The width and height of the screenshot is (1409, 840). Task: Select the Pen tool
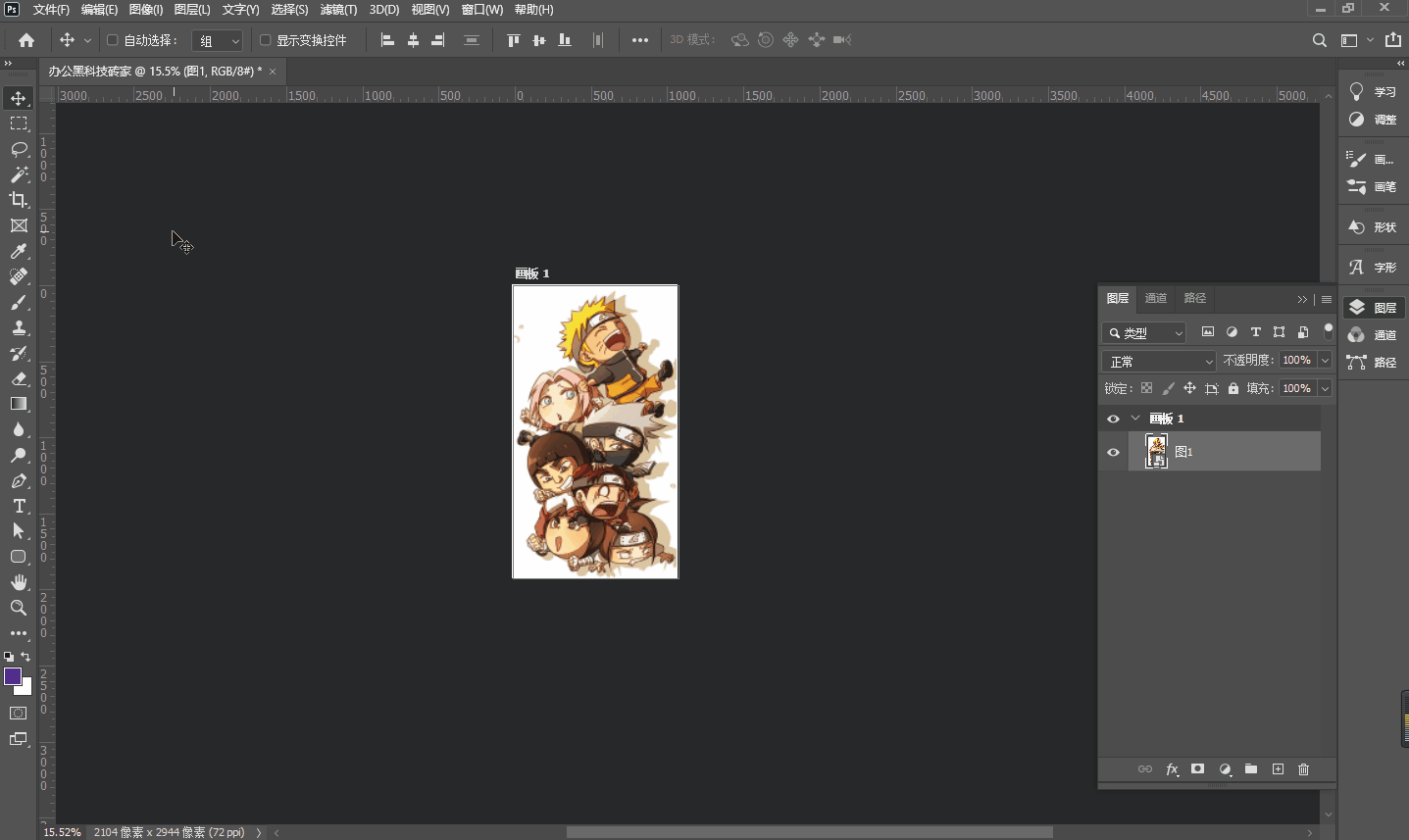pos(19,480)
